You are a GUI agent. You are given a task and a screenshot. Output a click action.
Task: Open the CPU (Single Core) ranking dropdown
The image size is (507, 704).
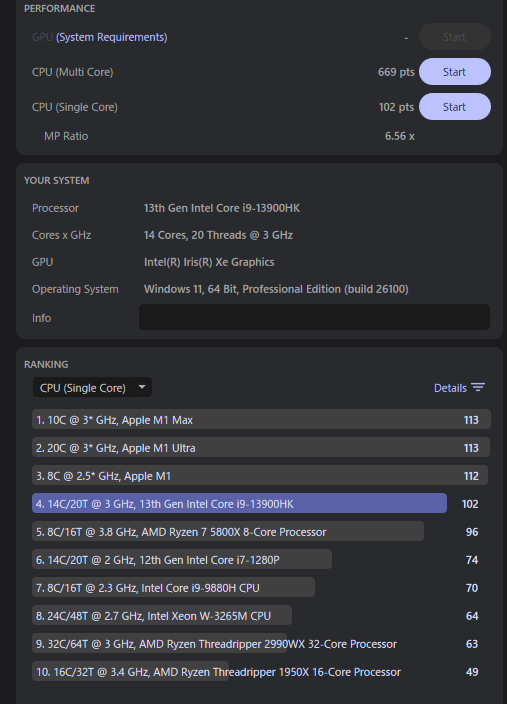coord(92,387)
